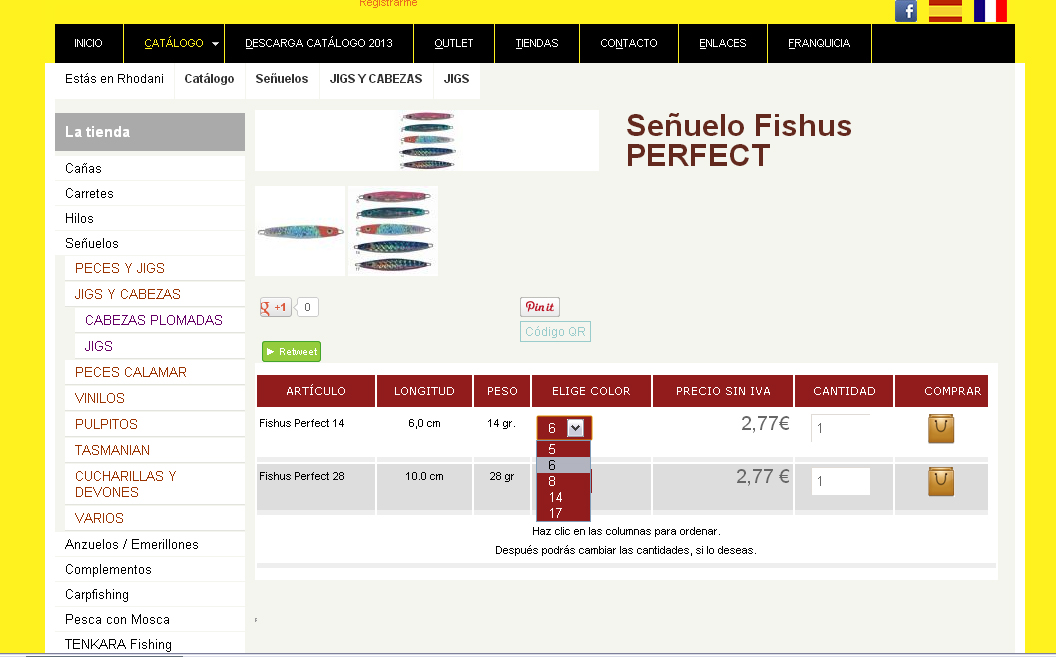Add Fishus Perfect 28 to cart

pyautogui.click(x=941, y=481)
